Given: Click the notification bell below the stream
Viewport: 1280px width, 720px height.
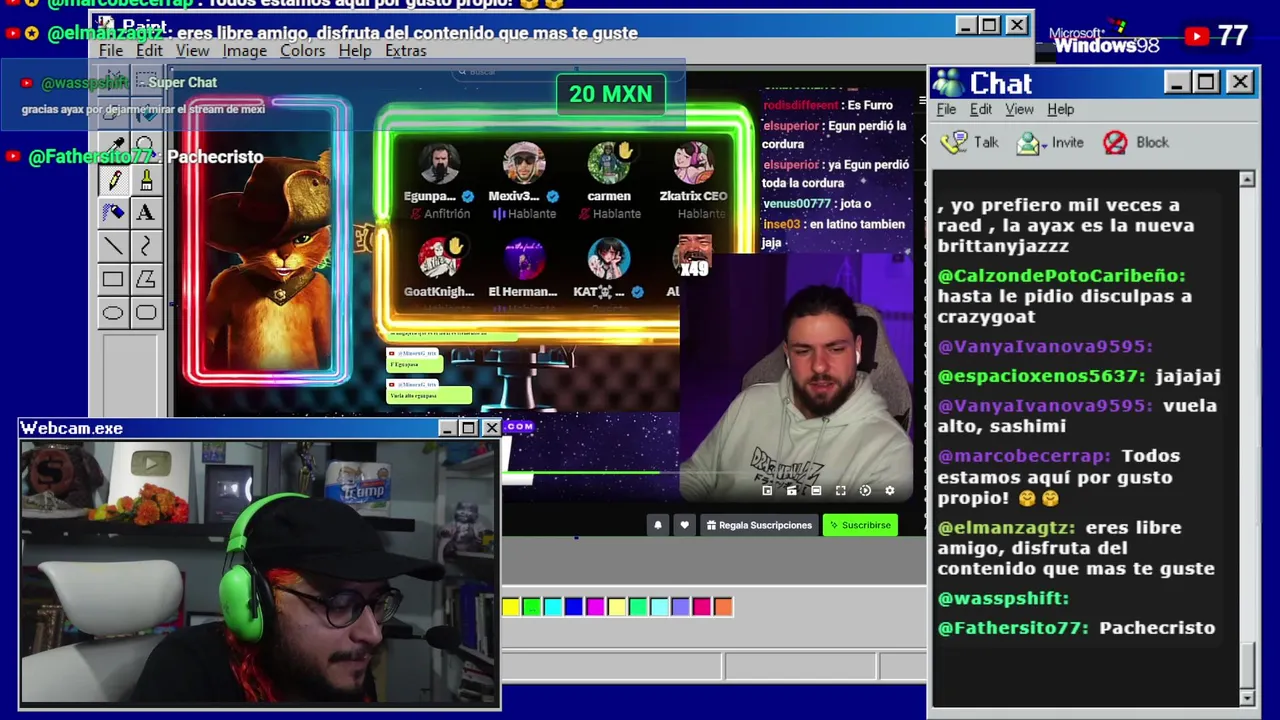Looking at the screenshot, I should [x=658, y=525].
